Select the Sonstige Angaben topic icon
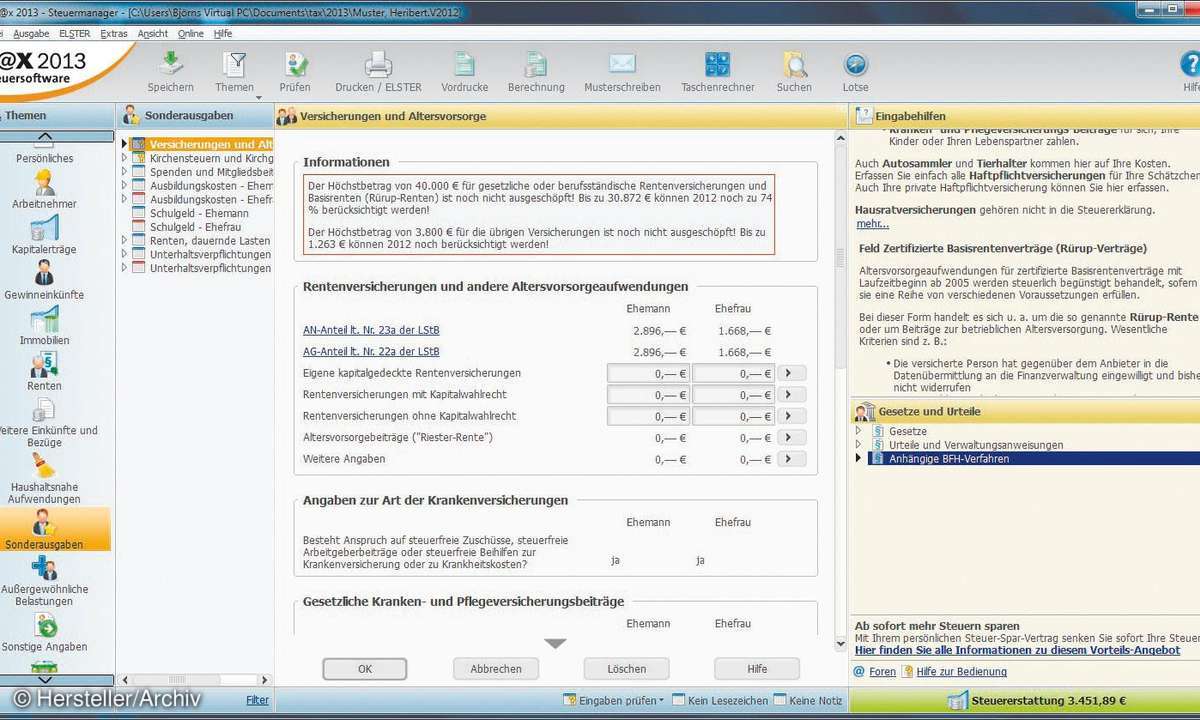The height and width of the screenshot is (720, 1200). [x=45, y=625]
